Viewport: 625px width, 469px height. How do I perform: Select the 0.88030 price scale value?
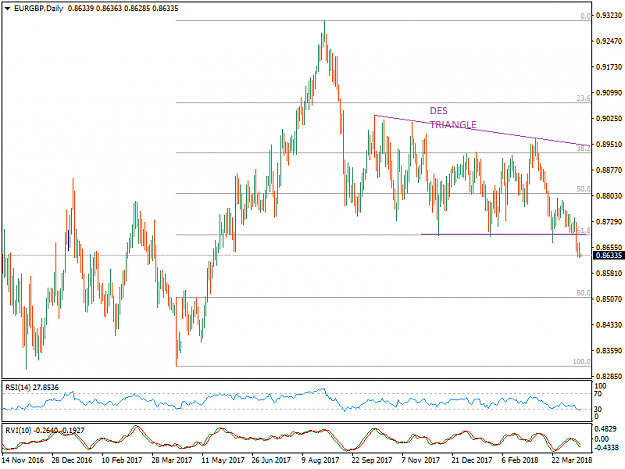point(609,196)
